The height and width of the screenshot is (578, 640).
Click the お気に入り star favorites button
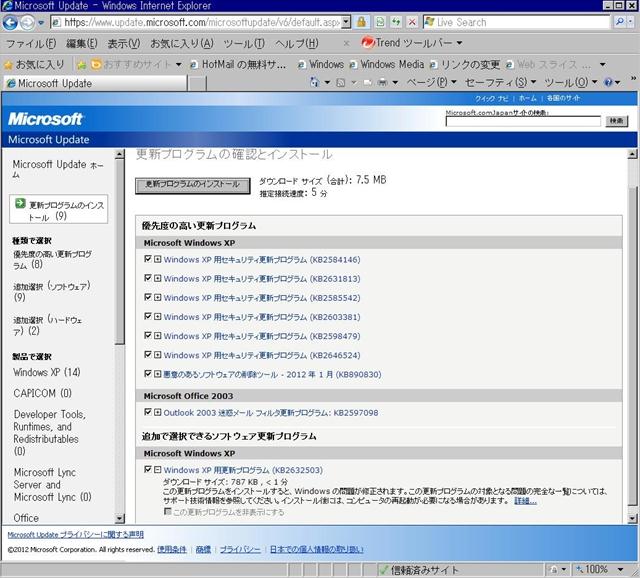[34, 64]
